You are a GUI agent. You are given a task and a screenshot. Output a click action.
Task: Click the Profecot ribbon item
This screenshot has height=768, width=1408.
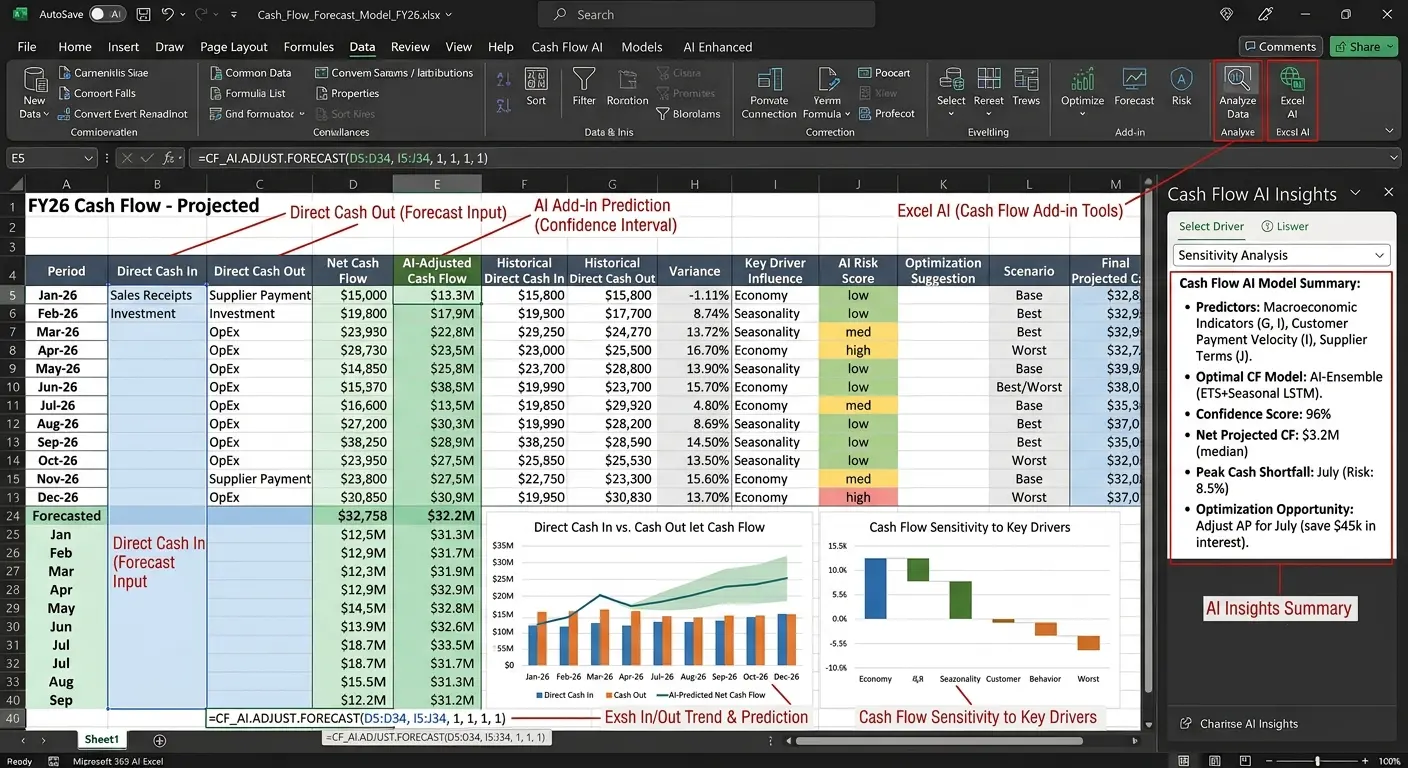coord(885,113)
